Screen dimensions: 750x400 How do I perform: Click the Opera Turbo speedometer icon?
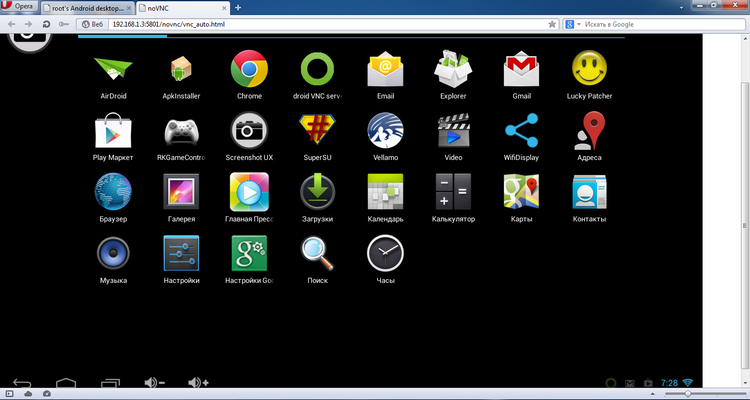[x=46, y=393]
